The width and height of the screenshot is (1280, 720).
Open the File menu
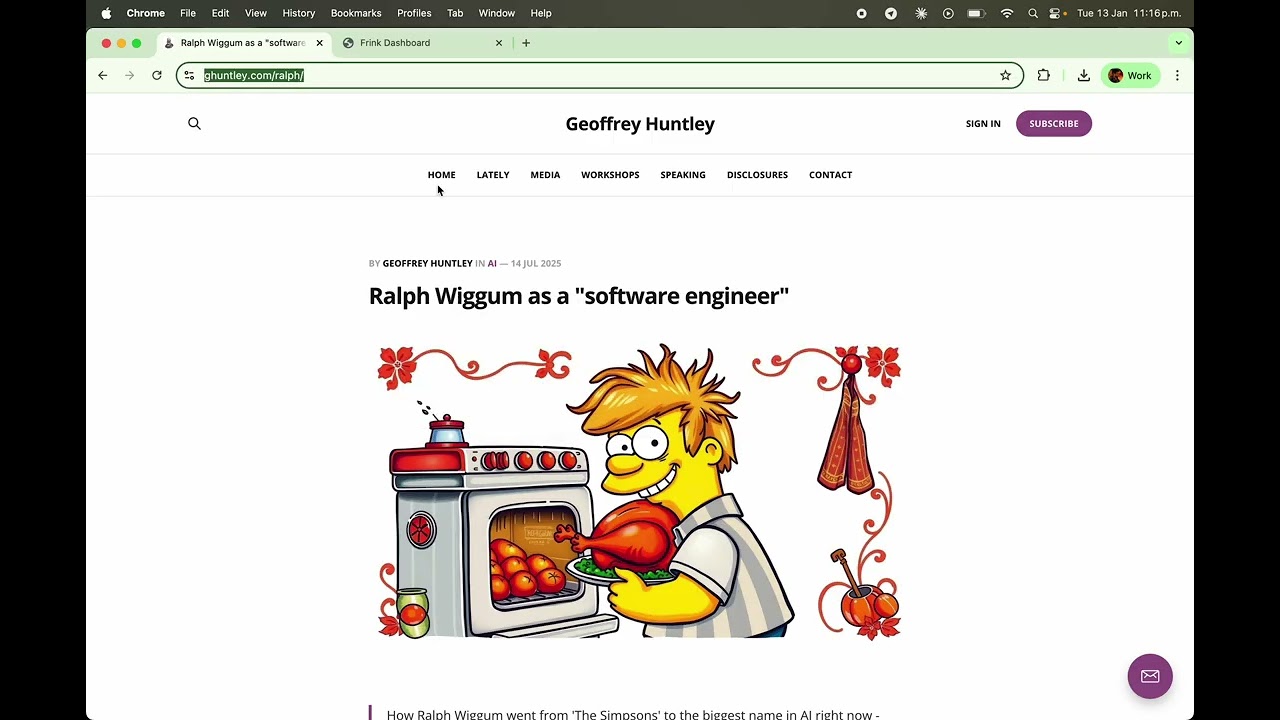[188, 13]
